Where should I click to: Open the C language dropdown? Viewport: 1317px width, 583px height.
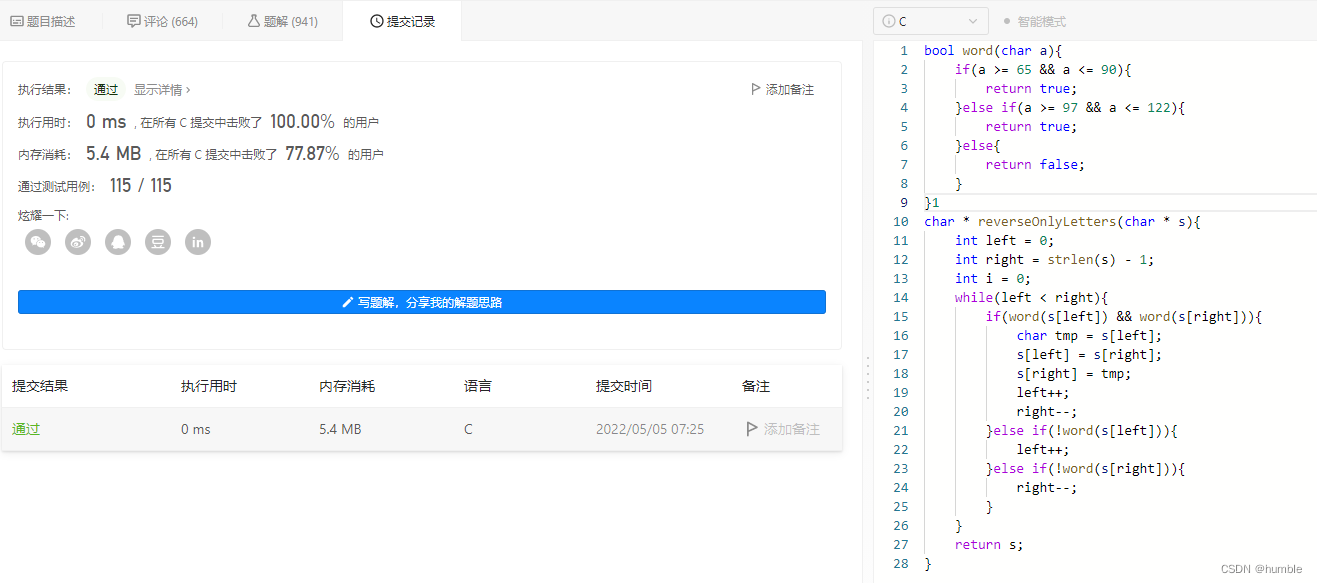point(931,21)
